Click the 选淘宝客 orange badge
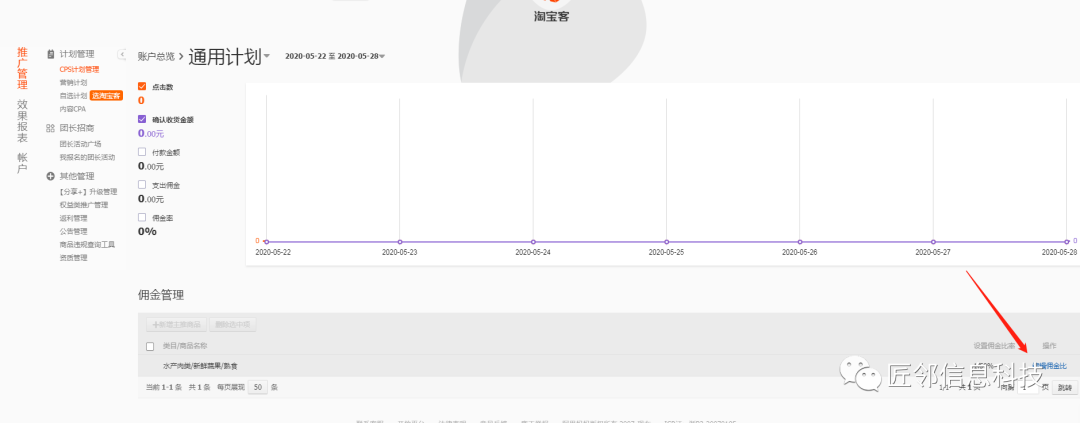This screenshot has height=423, width=1080. 105,96
